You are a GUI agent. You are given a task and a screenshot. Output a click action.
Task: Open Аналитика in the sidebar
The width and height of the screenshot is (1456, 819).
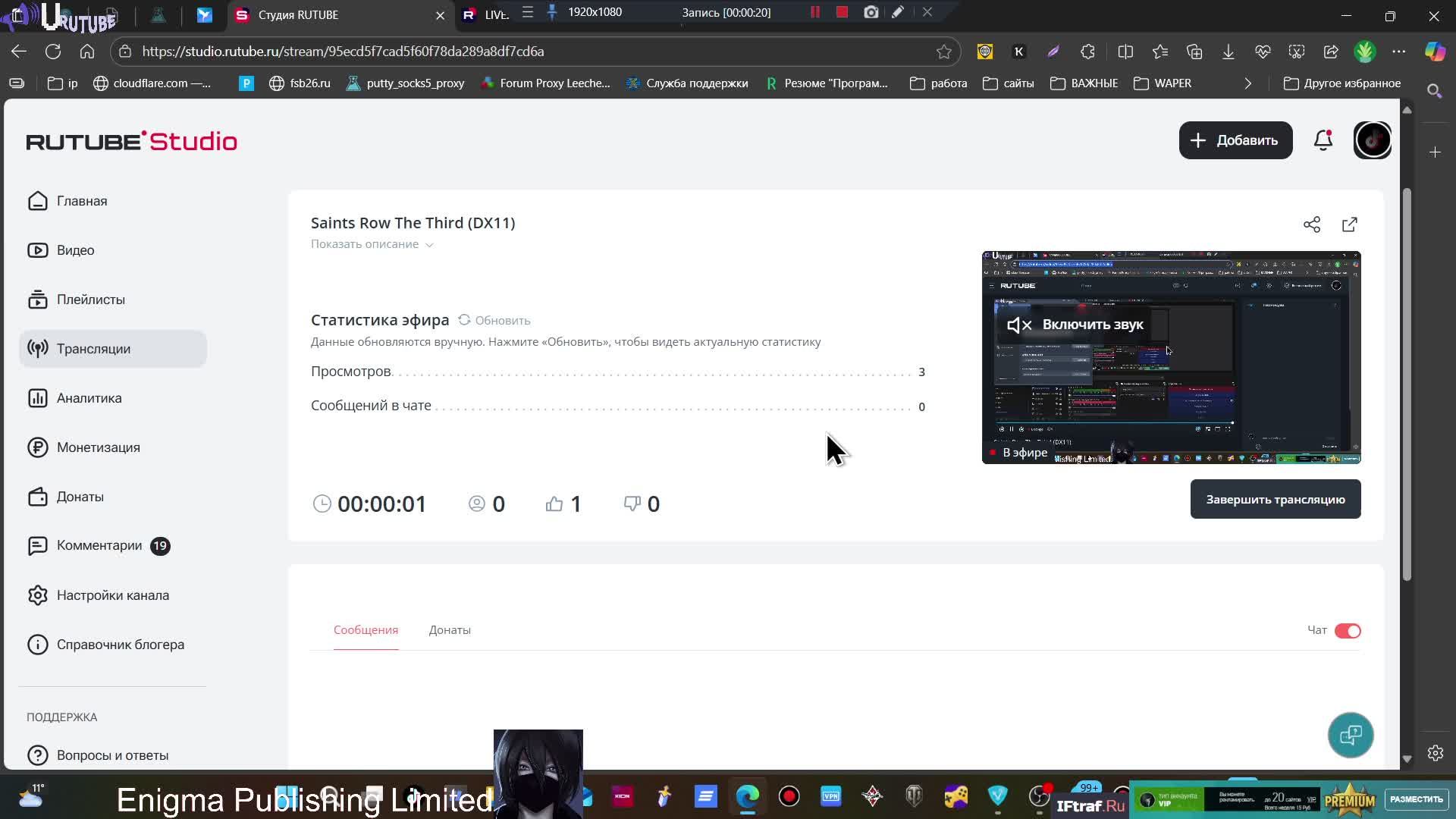point(89,398)
